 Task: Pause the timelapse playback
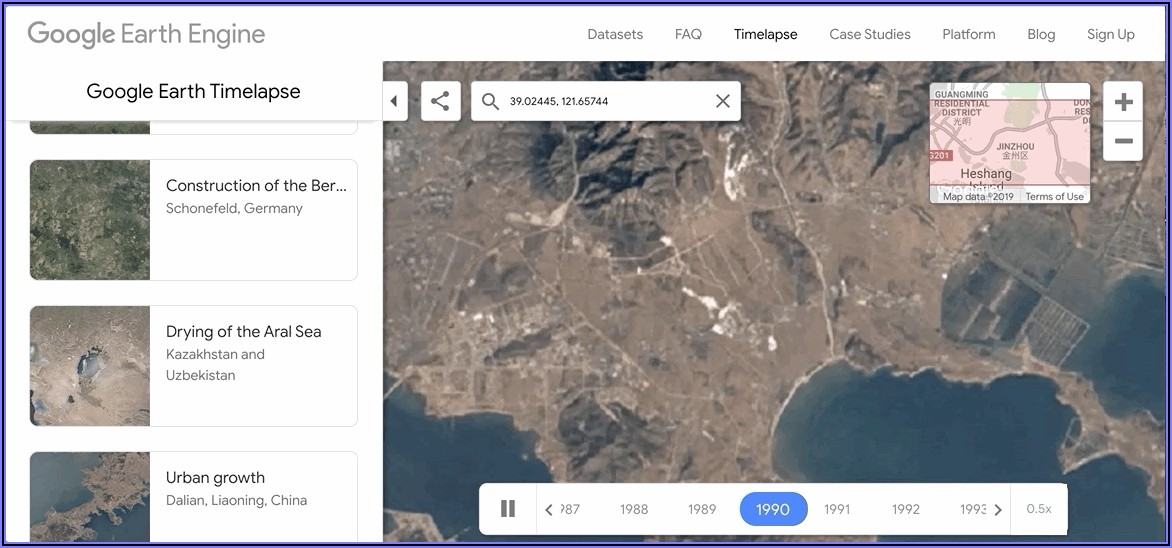point(508,509)
